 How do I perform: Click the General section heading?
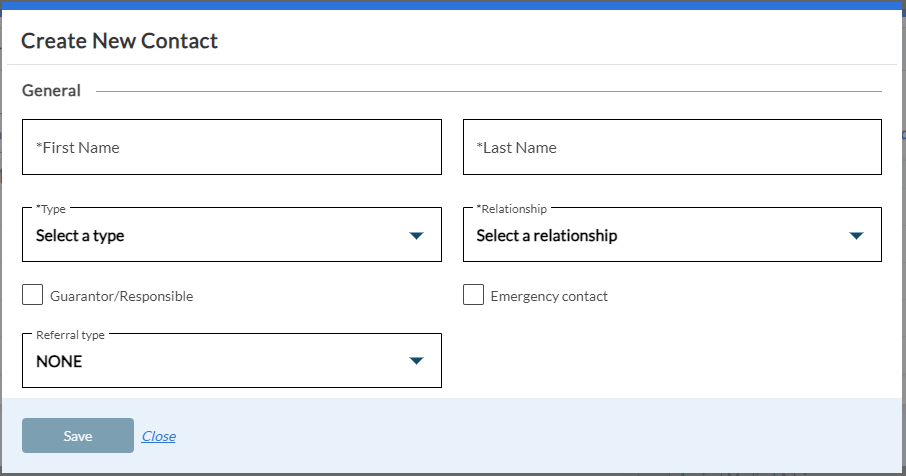(51, 91)
